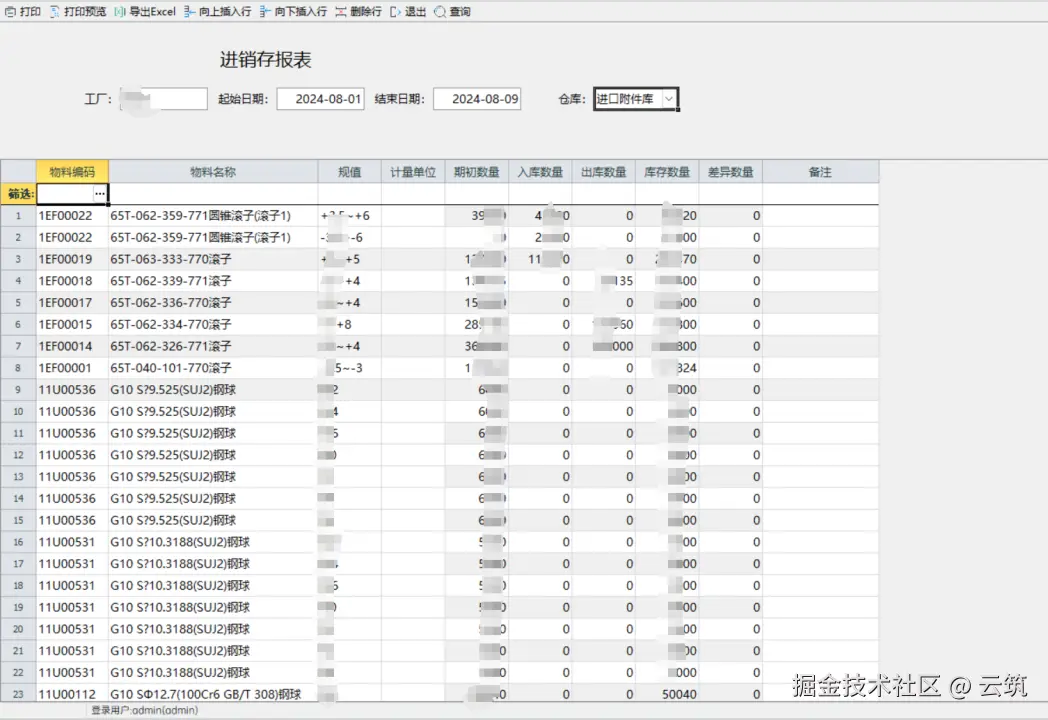The width and height of the screenshot is (1048, 720).
Task: Click the 起始日期 field showing 2024-08-01
Action: tap(321, 99)
